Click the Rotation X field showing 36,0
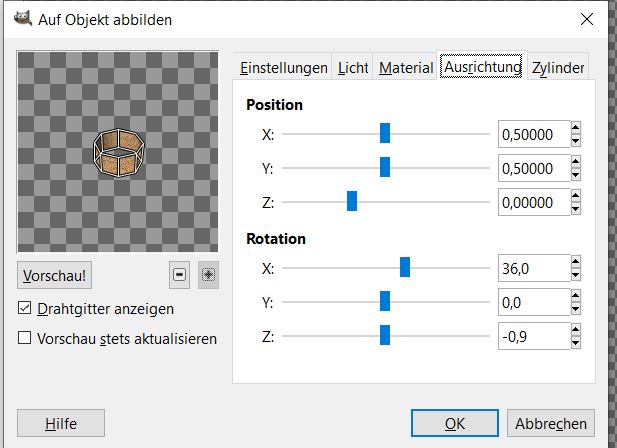 click(534, 268)
